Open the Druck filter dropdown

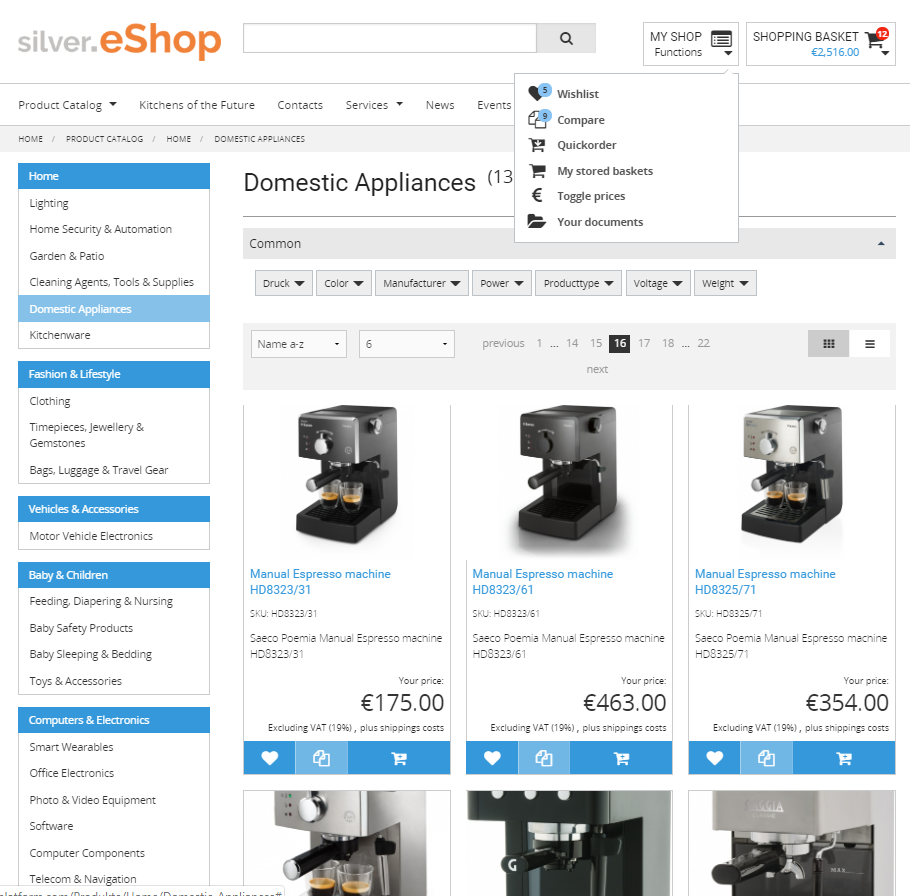(284, 283)
